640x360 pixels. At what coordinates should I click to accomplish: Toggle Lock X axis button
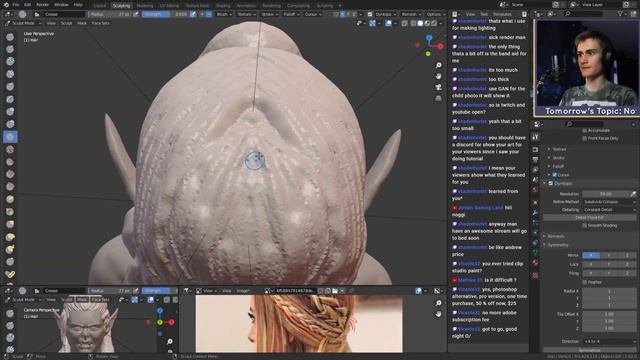[x=591, y=264]
